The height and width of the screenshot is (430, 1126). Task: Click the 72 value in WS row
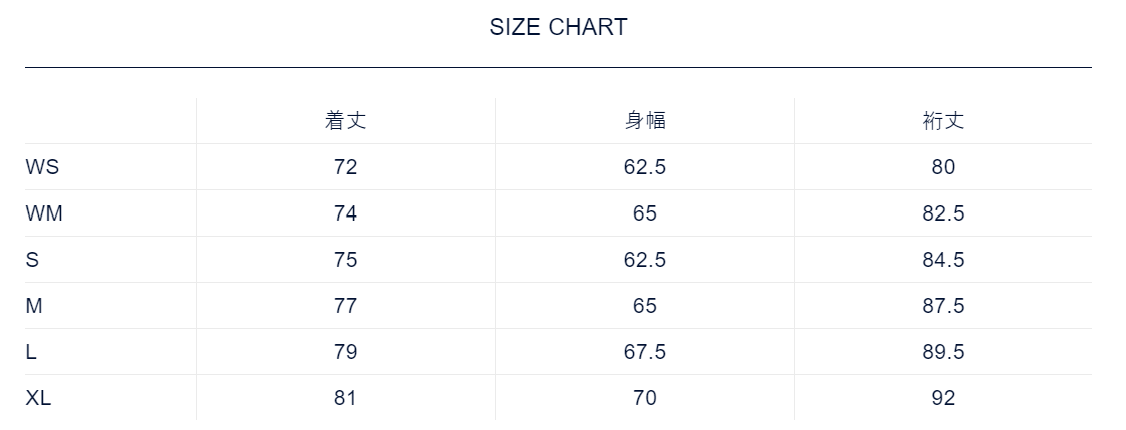pyautogui.click(x=345, y=167)
